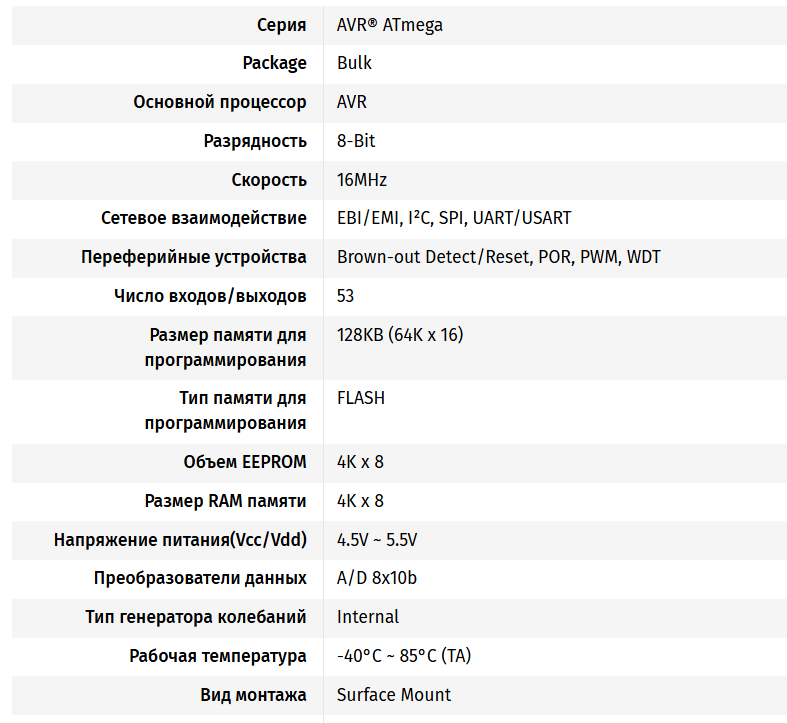Click the "Brown-out Detect/Reset, POR, PWM, WDT" value
The height and width of the screenshot is (723, 787).
(x=498, y=257)
